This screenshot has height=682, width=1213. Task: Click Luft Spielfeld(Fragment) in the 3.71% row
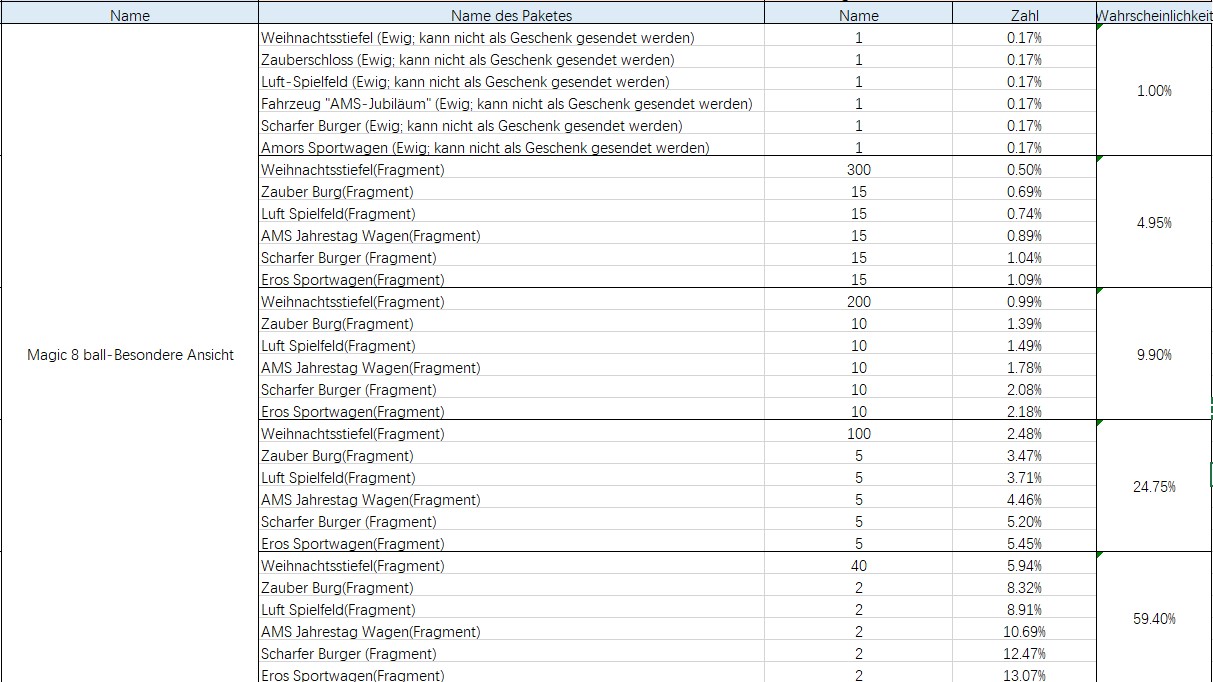pos(511,477)
